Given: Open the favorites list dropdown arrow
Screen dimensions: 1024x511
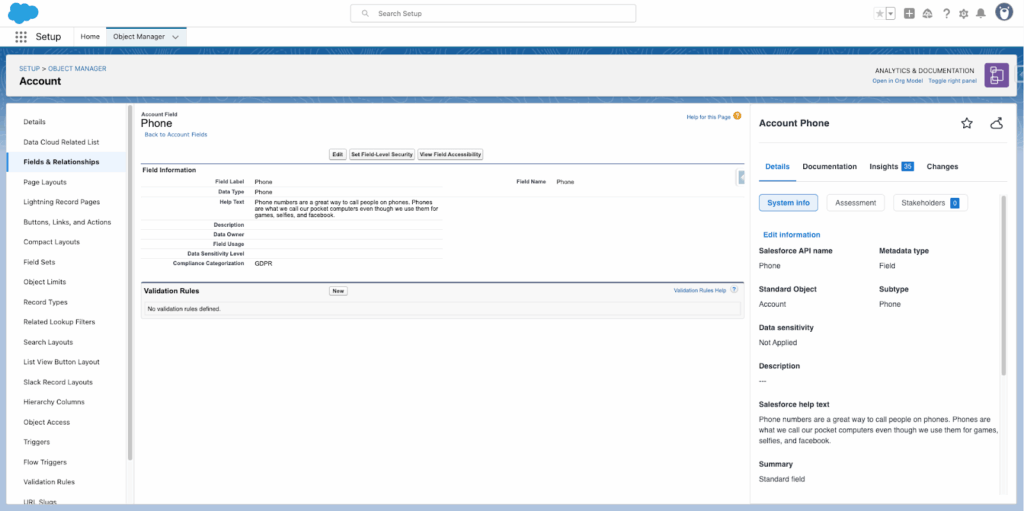Looking at the screenshot, I should click(x=890, y=14).
